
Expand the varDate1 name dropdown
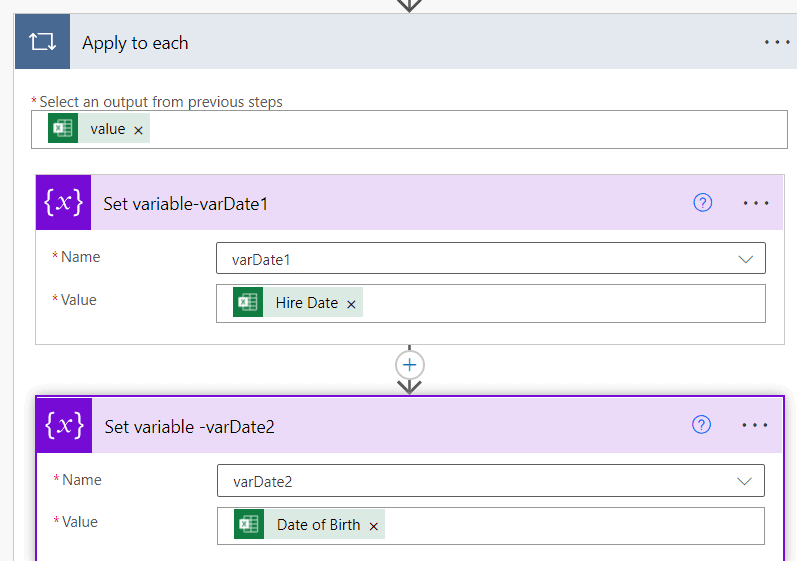point(745,259)
